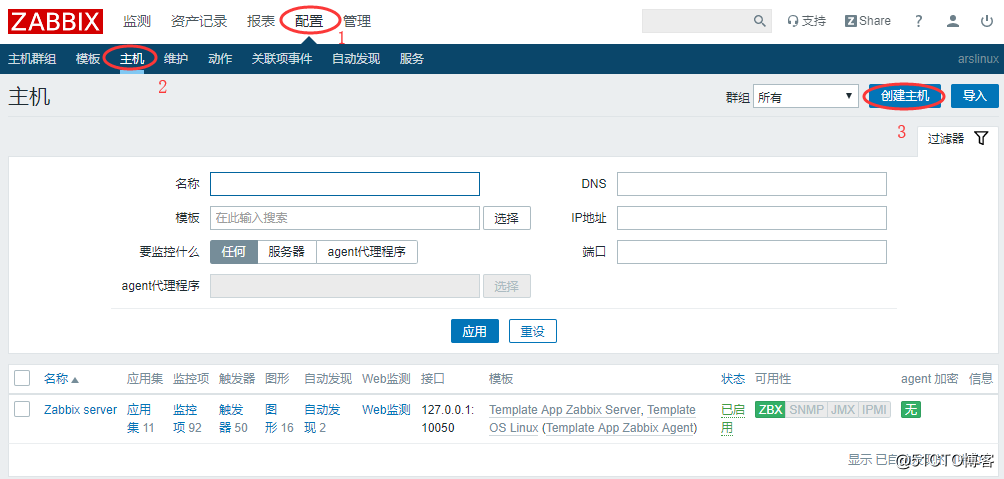Viewport: 1004px width, 479px height.
Task: Click the IP地址 input field
Action: [752, 218]
